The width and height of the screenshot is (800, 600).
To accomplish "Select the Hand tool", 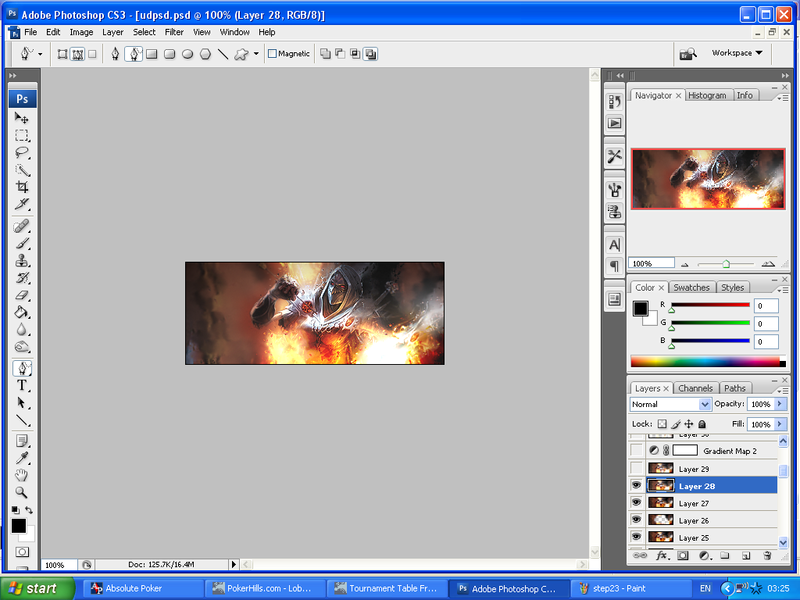I will click(21, 476).
